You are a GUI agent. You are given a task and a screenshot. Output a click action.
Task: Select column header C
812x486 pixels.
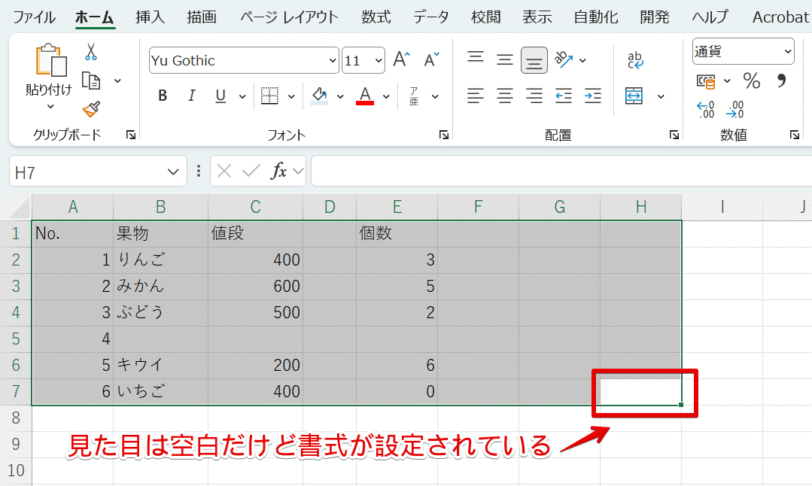coord(255,207)
